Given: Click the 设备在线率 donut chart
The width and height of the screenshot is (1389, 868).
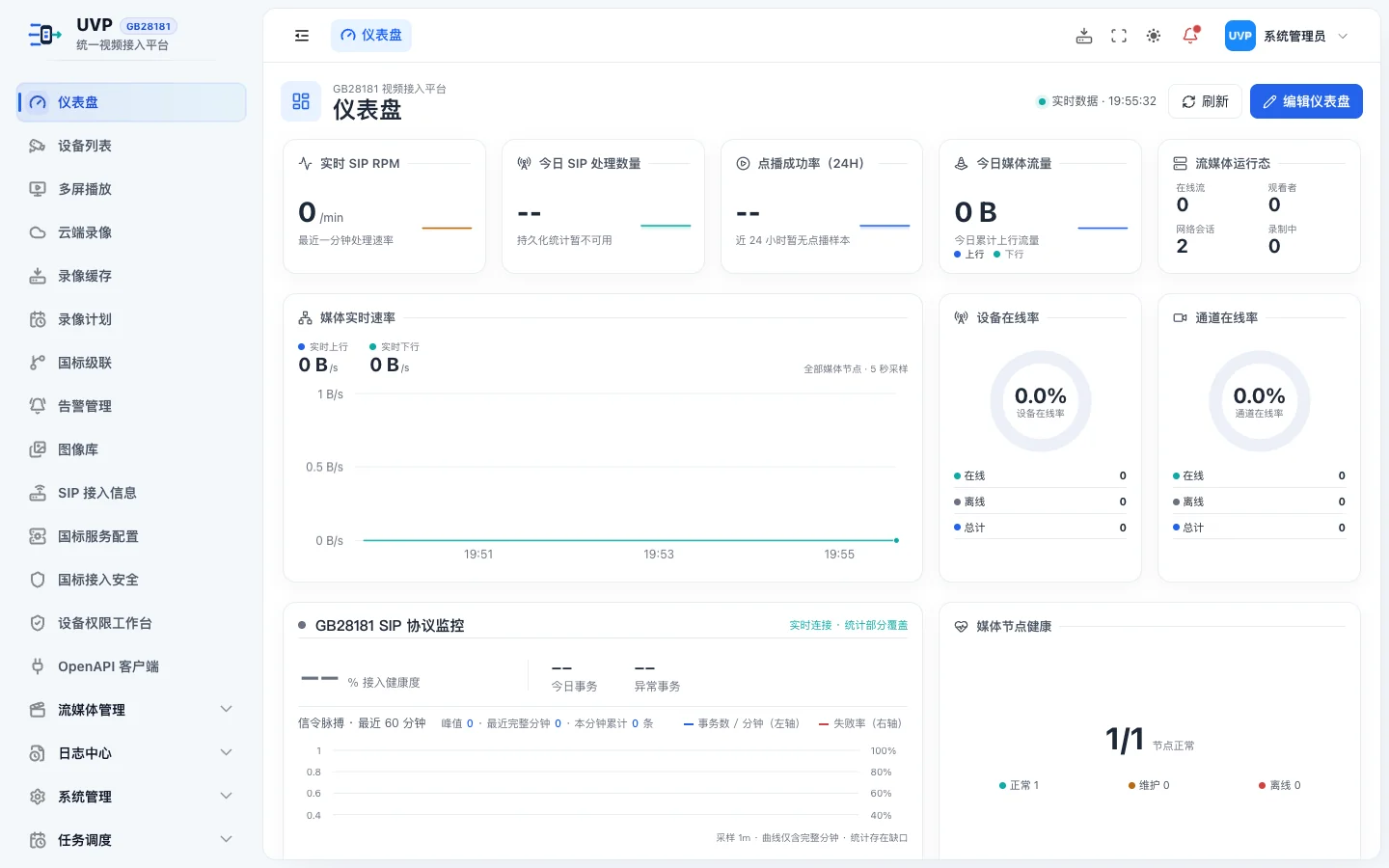Looking at the screenshot, I should 1041,401.
